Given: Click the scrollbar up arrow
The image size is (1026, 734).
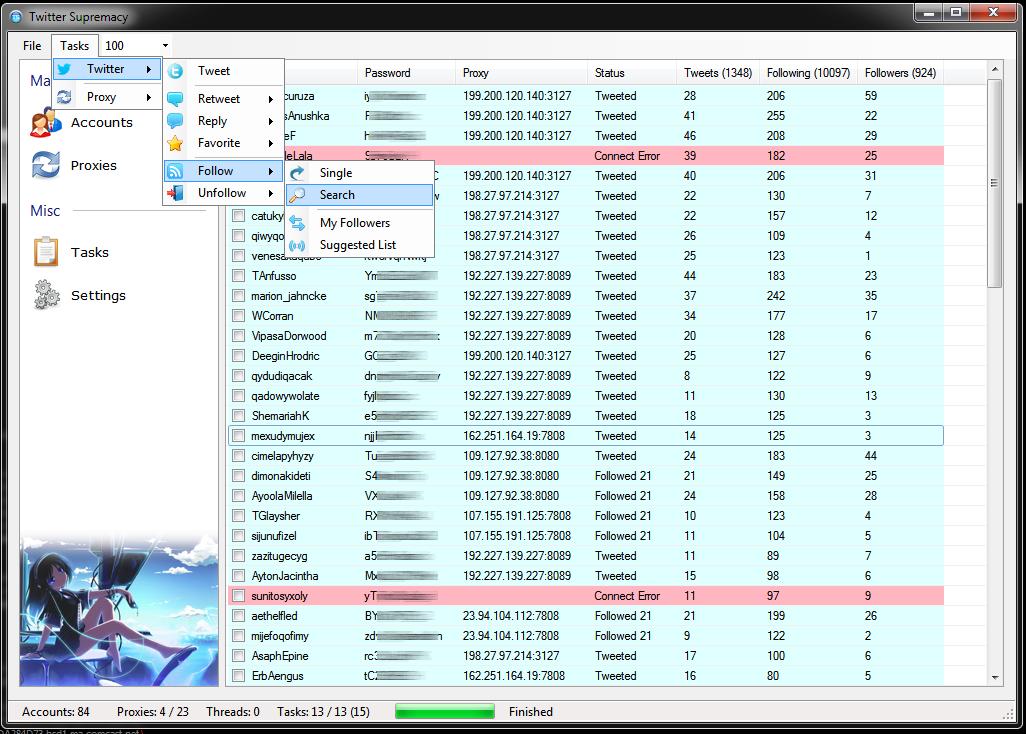Looking at the screenshot, I should coord(995,69).
